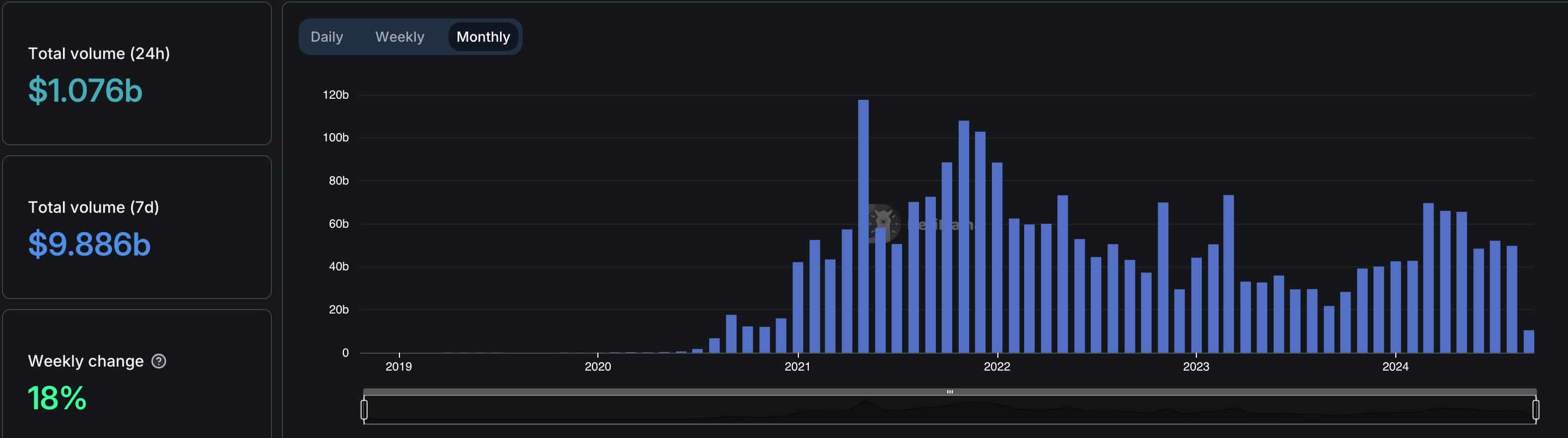The width and height of the screenshot is (1568, 438).
Task: Switch to the Weekly tab
Action: pyautogui.click(x=399, y=37)
